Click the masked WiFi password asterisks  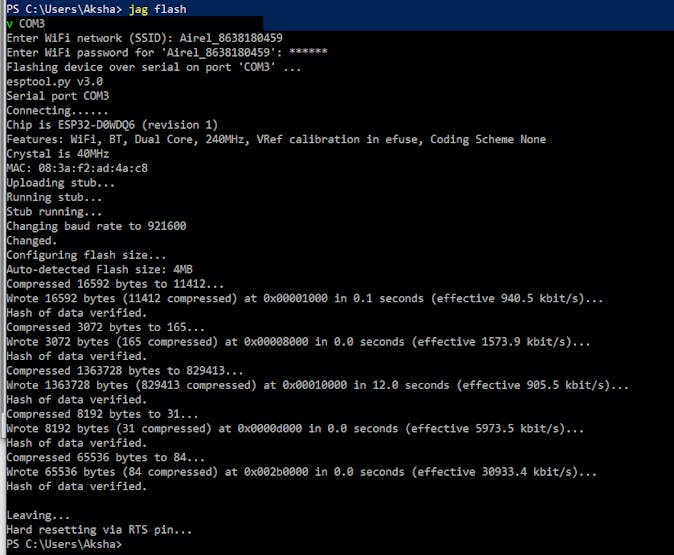(307, 52)
